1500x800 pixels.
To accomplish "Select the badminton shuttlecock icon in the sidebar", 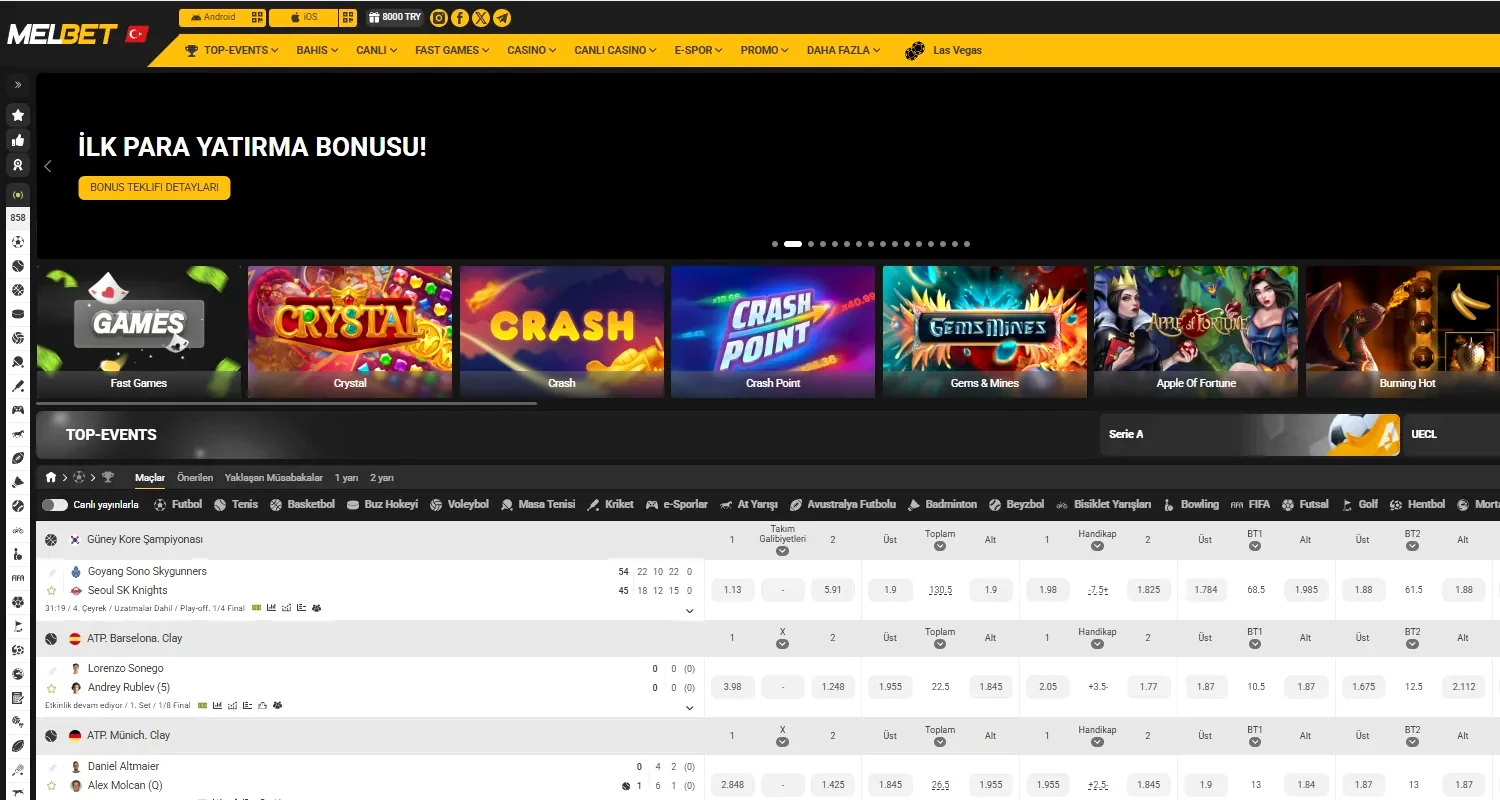I will (x=18, y=482).
